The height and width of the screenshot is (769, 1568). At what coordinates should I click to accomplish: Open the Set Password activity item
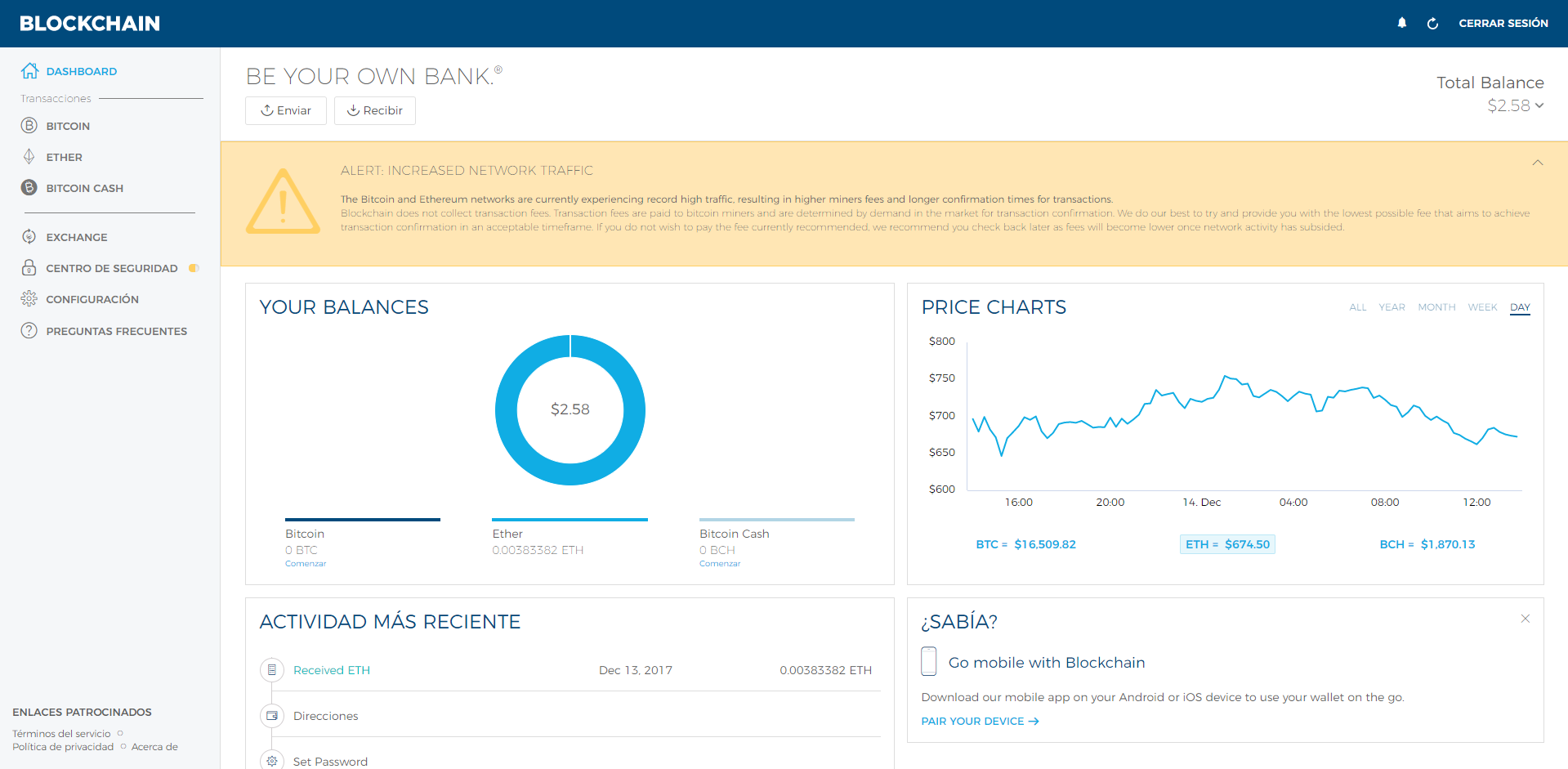tap(330, 762)
